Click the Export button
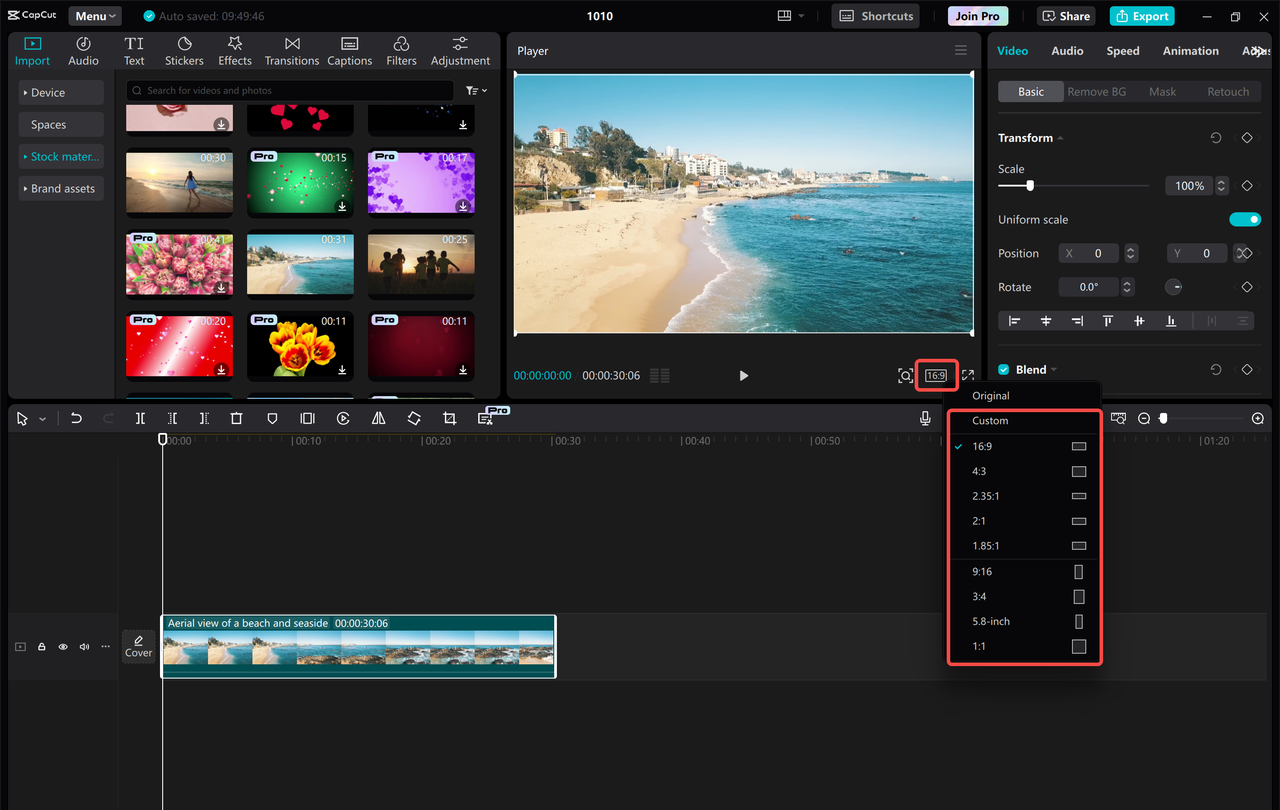This screenshot has height=810, width=1280. [x=1141, y=16]
